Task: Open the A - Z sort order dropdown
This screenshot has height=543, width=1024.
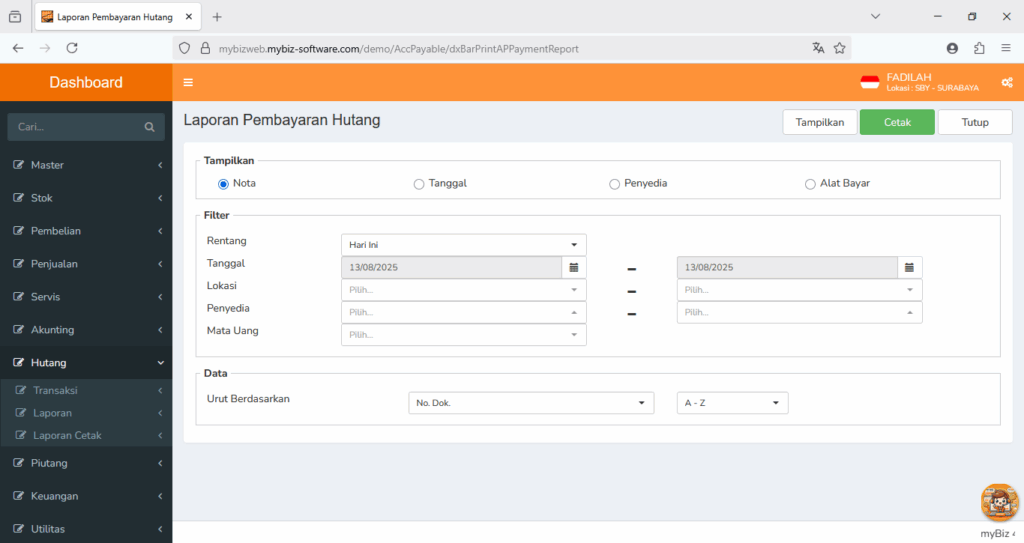Action: pos(732,403)
